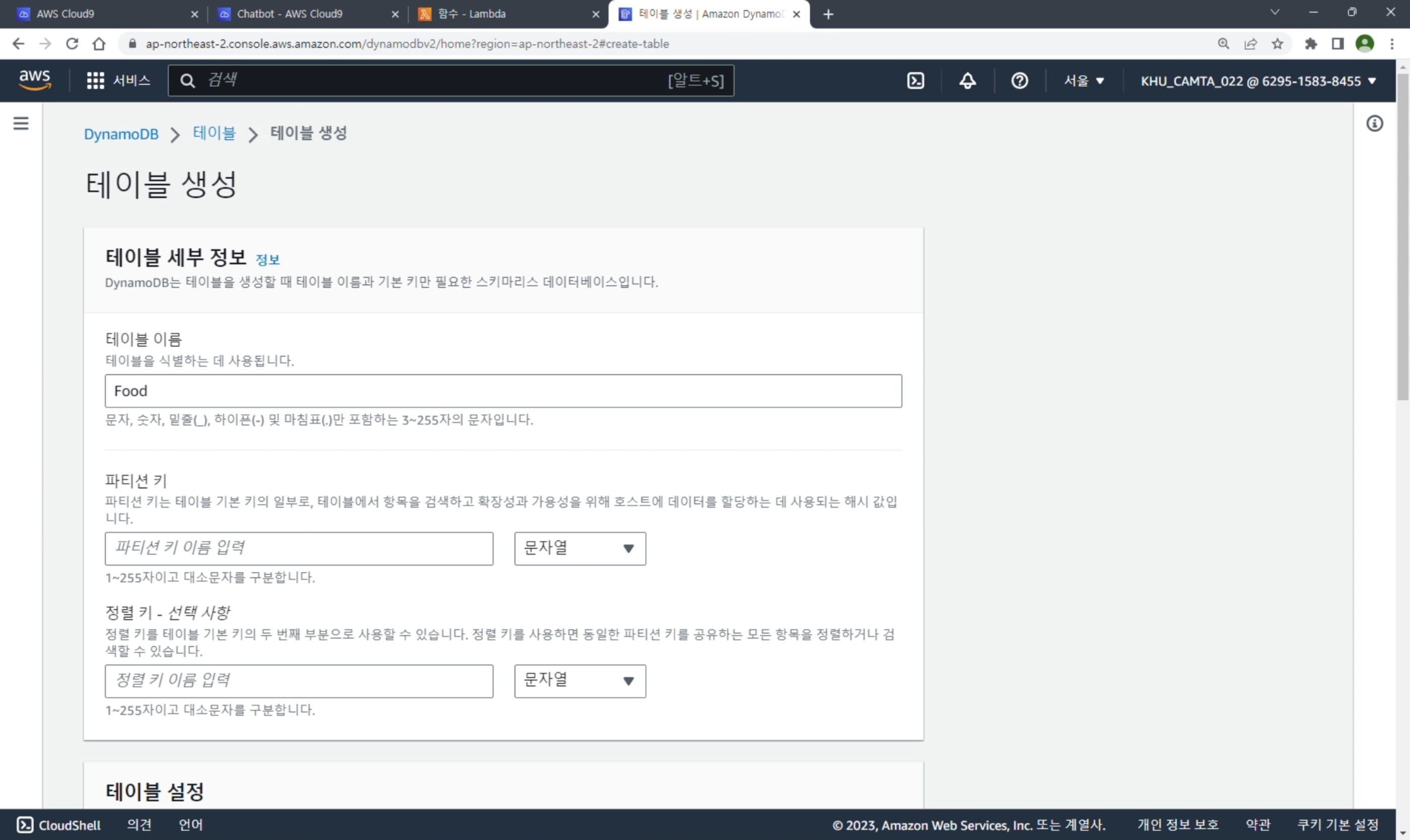Open the notifications bell icon

(x=967, y=81)
